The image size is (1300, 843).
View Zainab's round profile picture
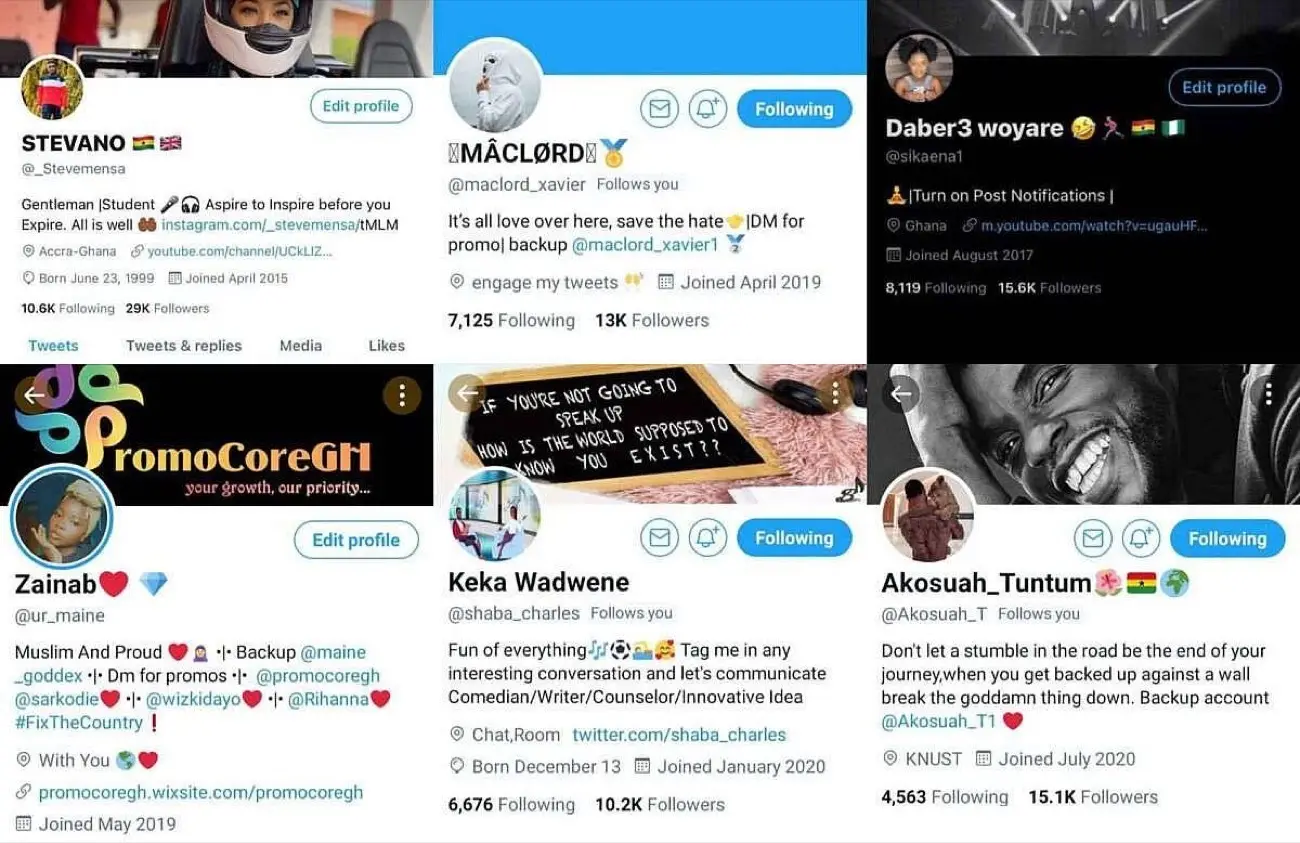pos(62,518)
